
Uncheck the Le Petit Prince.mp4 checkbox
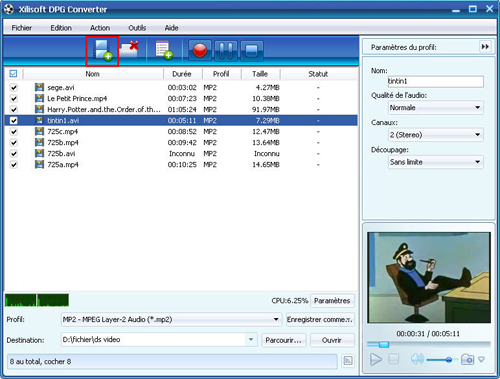point(14,99)
